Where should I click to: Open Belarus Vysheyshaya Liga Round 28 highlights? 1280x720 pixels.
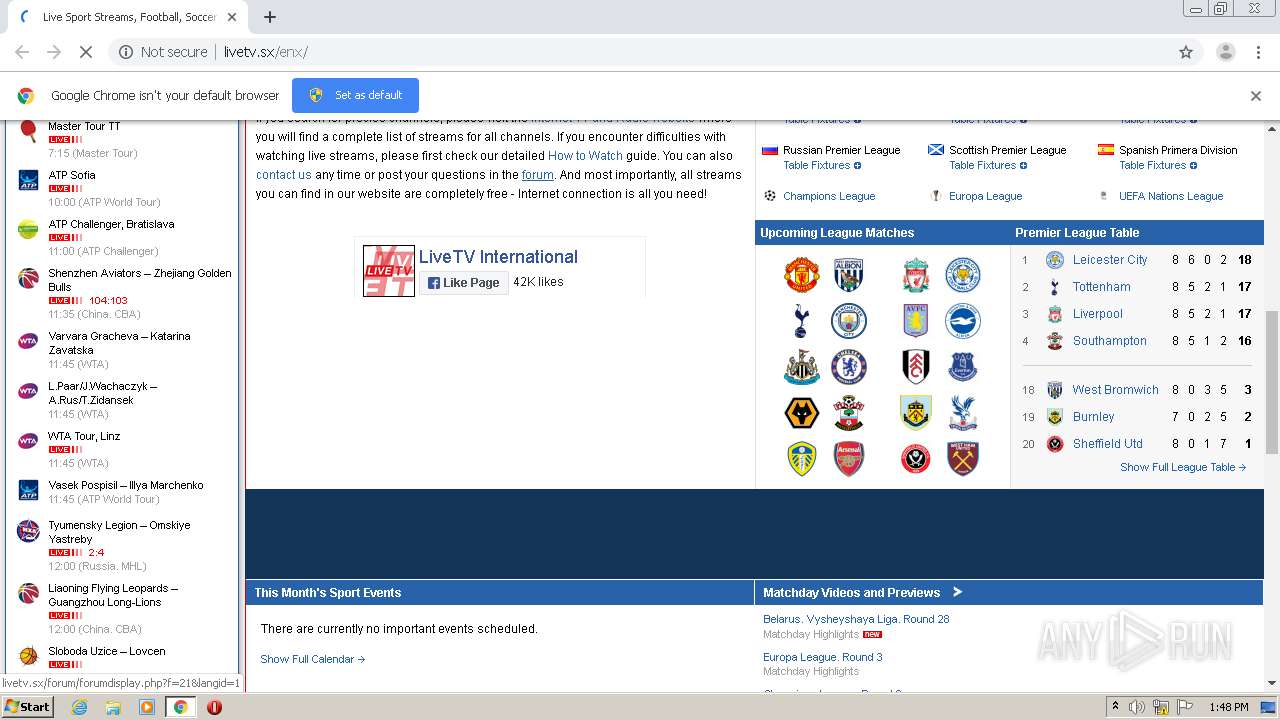(856, 619)
